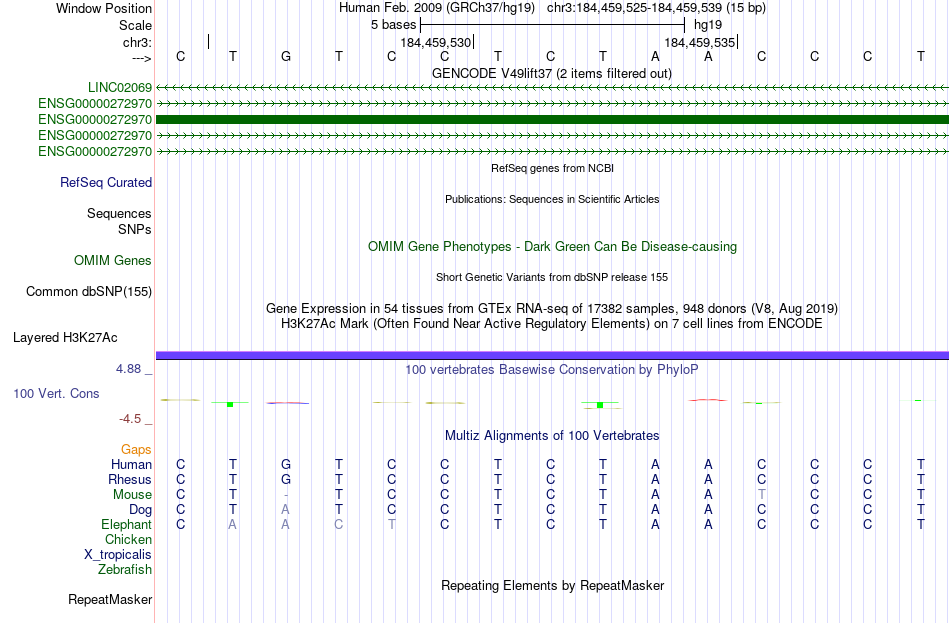Click the faded A mismatch in the Dog row
Image resolution: width=950 pixels, height=623 pixels.
(286, 510)
